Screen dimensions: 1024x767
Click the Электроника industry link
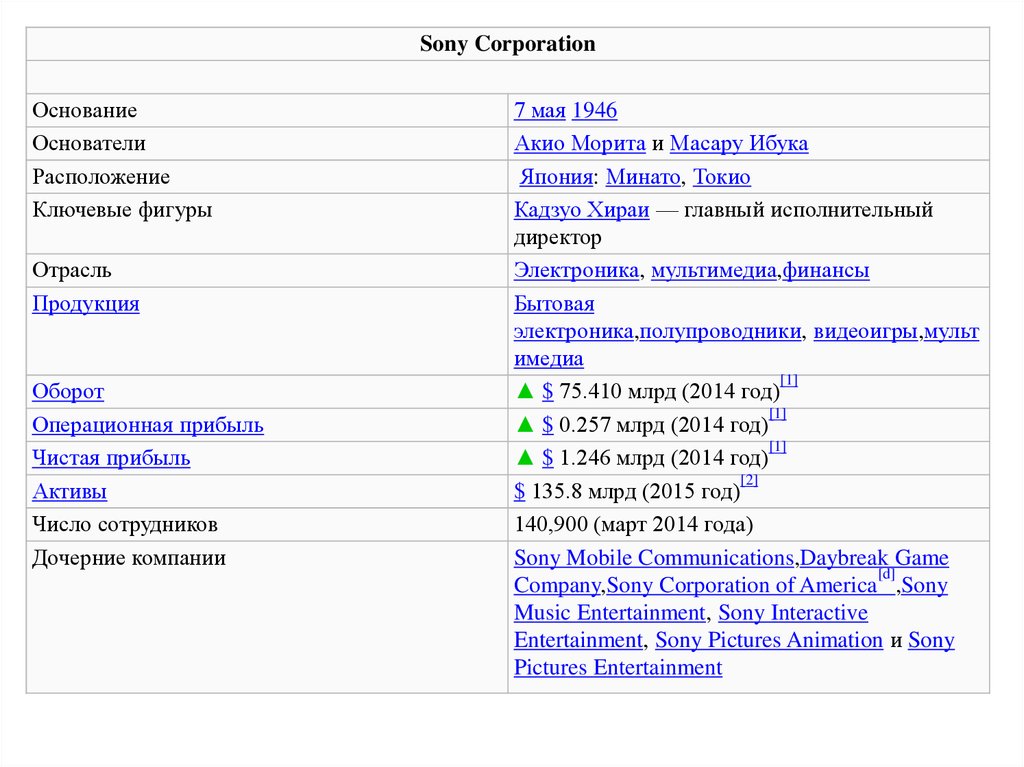pos(577,271)
